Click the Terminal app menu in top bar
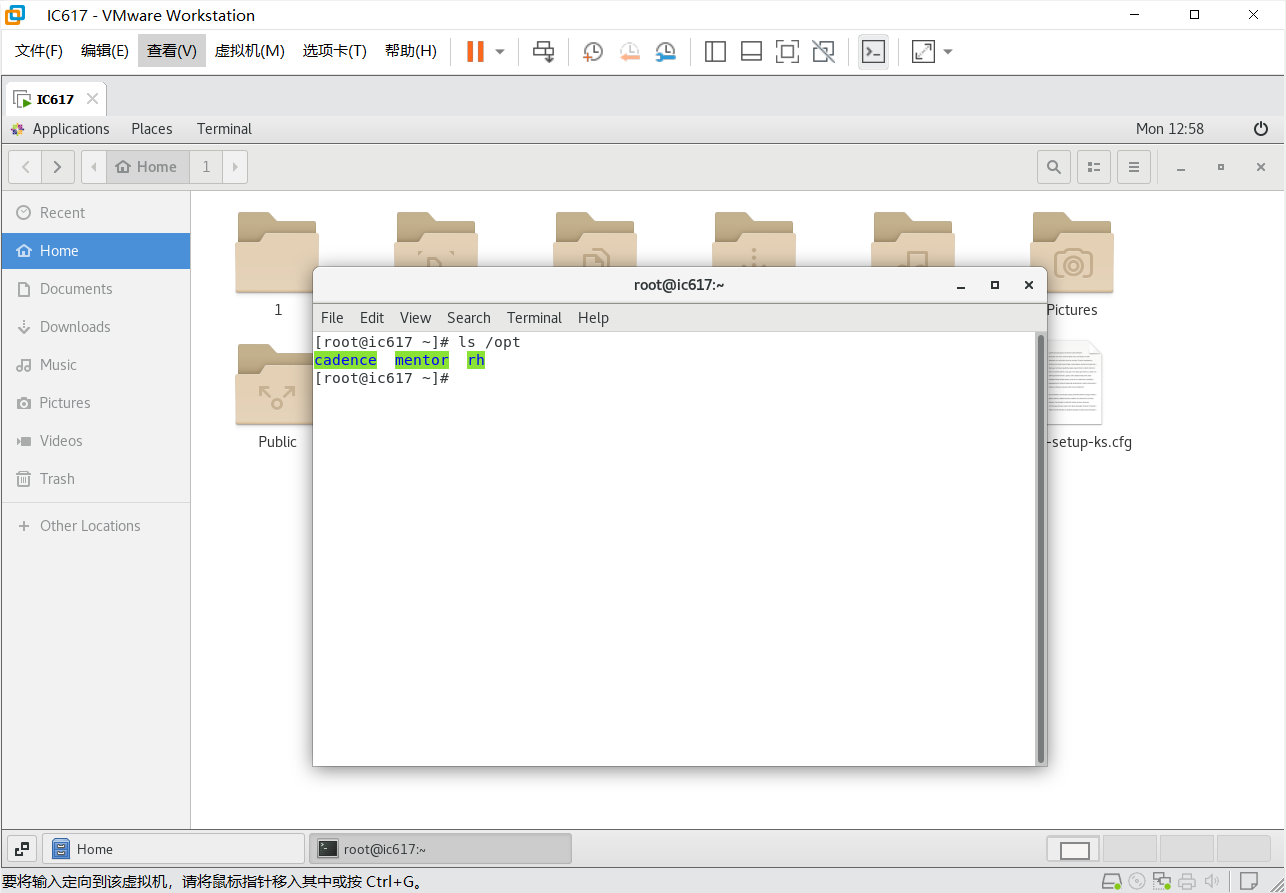This screenshot has width=1286, height=893. coord(224,129)
